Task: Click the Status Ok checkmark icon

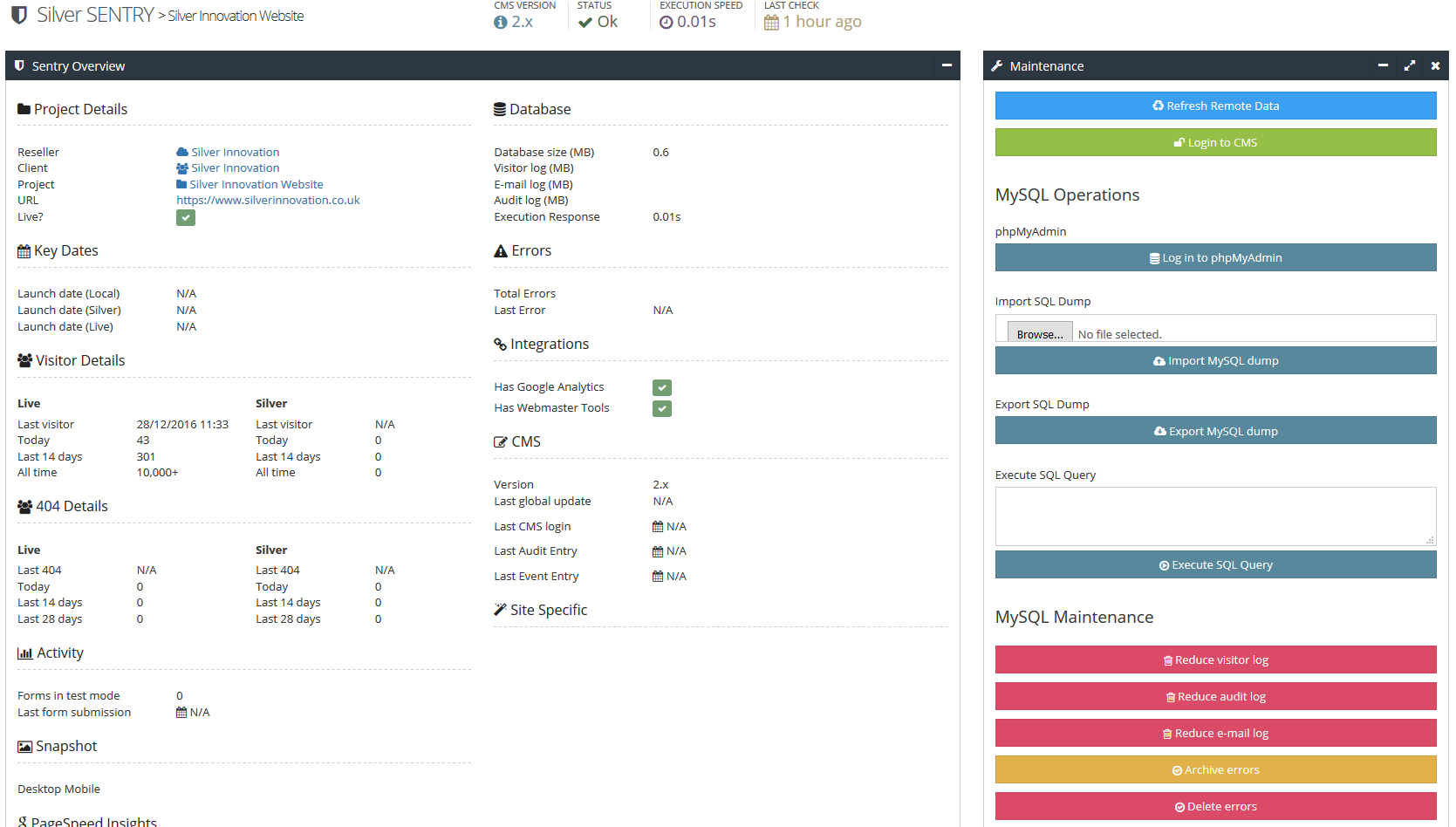Action: click(x=585, y=23)
